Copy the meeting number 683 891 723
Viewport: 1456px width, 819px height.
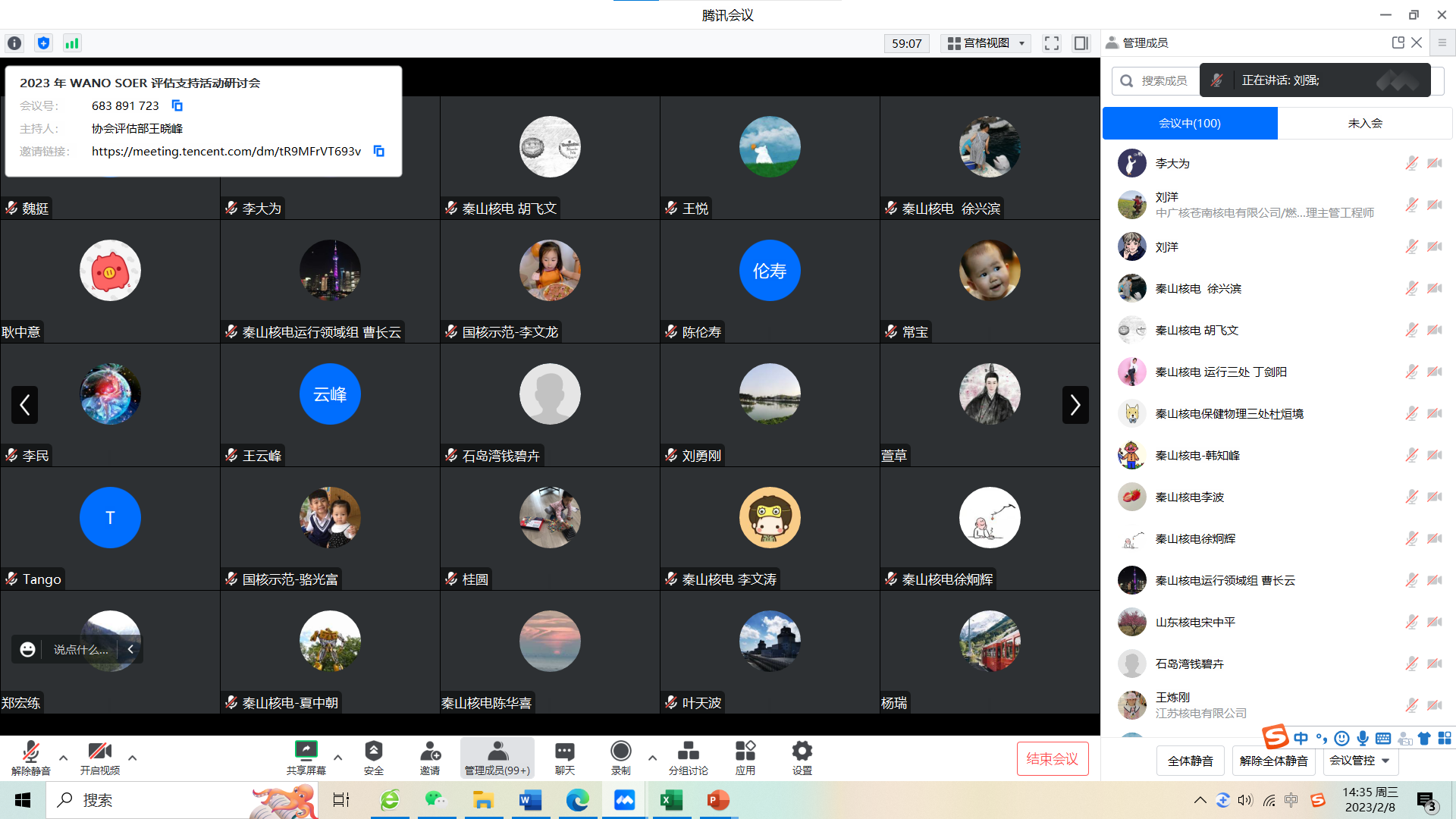177,105
